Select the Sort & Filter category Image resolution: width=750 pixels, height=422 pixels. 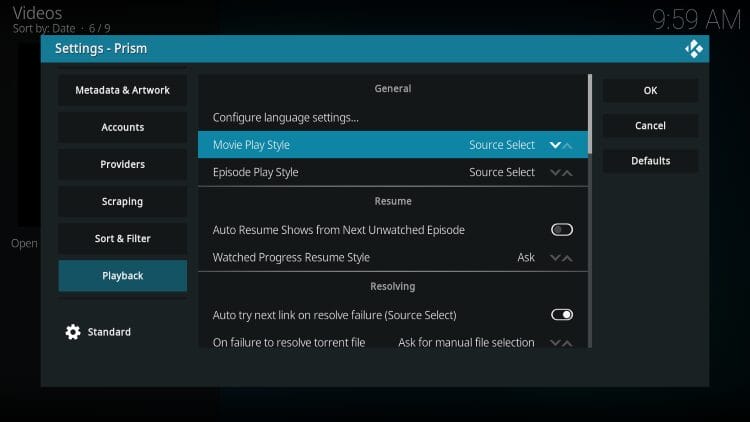tap(122, 238)
